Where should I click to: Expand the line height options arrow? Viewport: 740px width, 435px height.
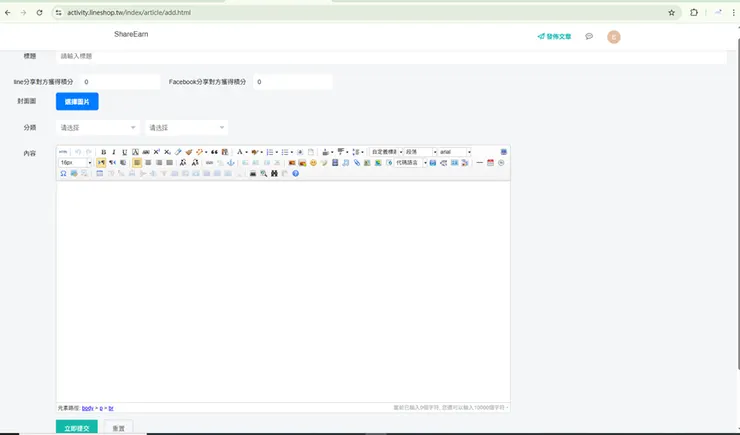tap(362, 152)
